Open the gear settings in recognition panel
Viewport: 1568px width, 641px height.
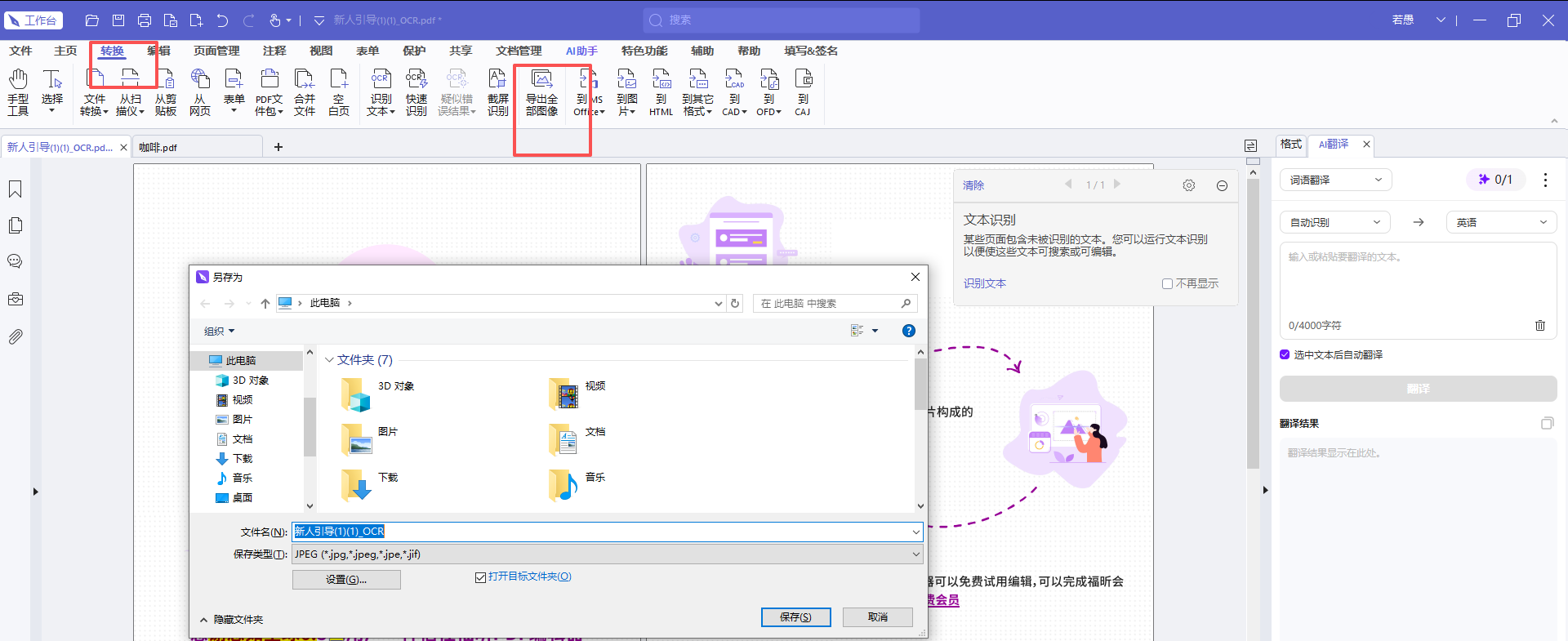tap(1189, 185)
